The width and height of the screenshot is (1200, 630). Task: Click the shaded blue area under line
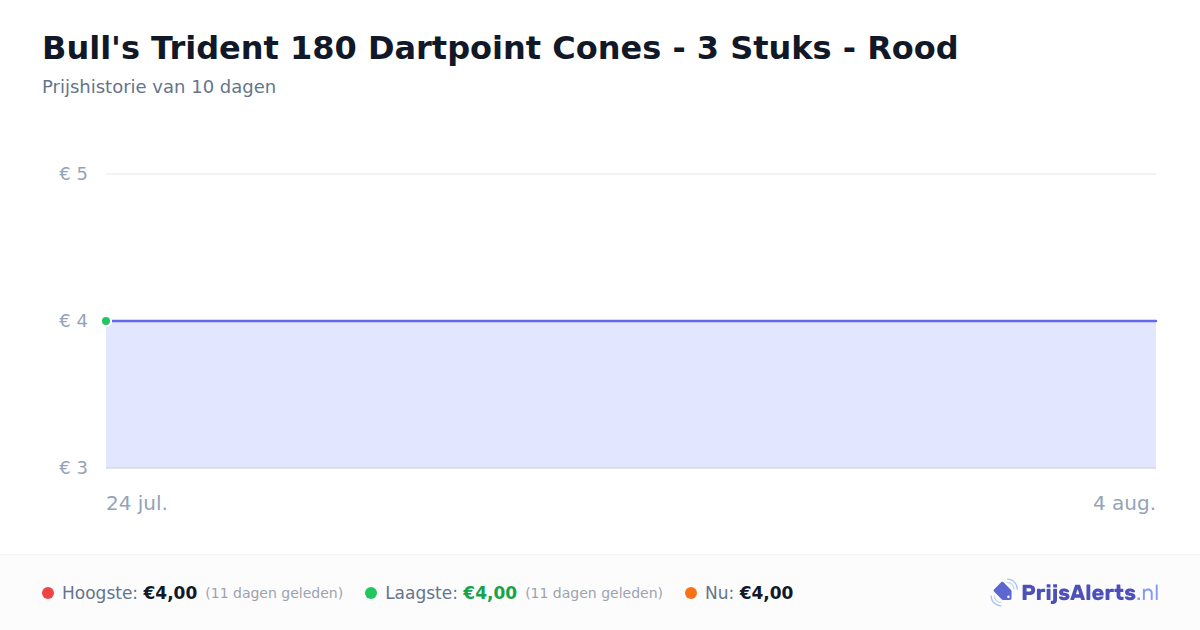(x=631, y=395)
